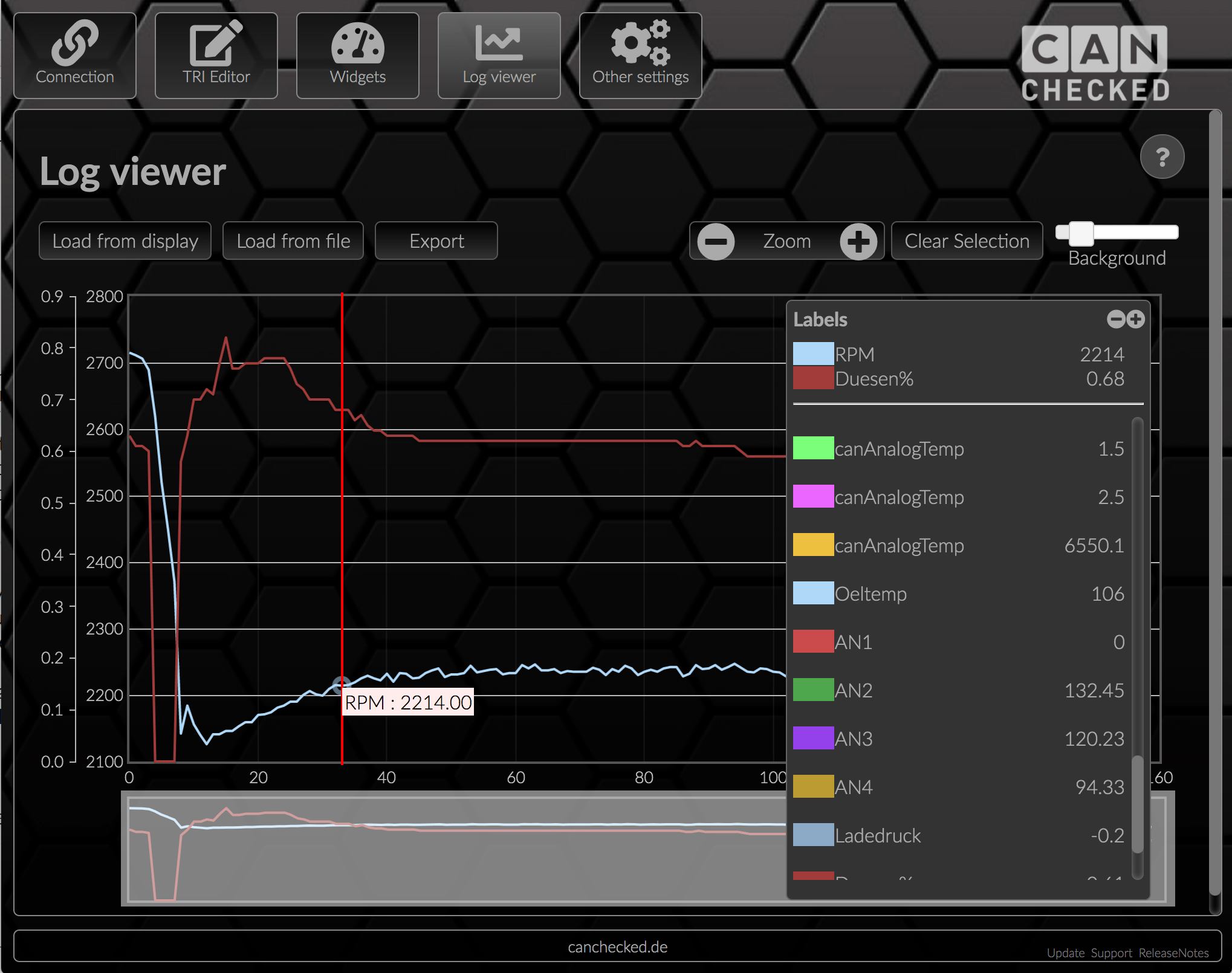Zoom out using the minus icon
Viewport: 1232px width, 973px height.
[x=716, y=241]
